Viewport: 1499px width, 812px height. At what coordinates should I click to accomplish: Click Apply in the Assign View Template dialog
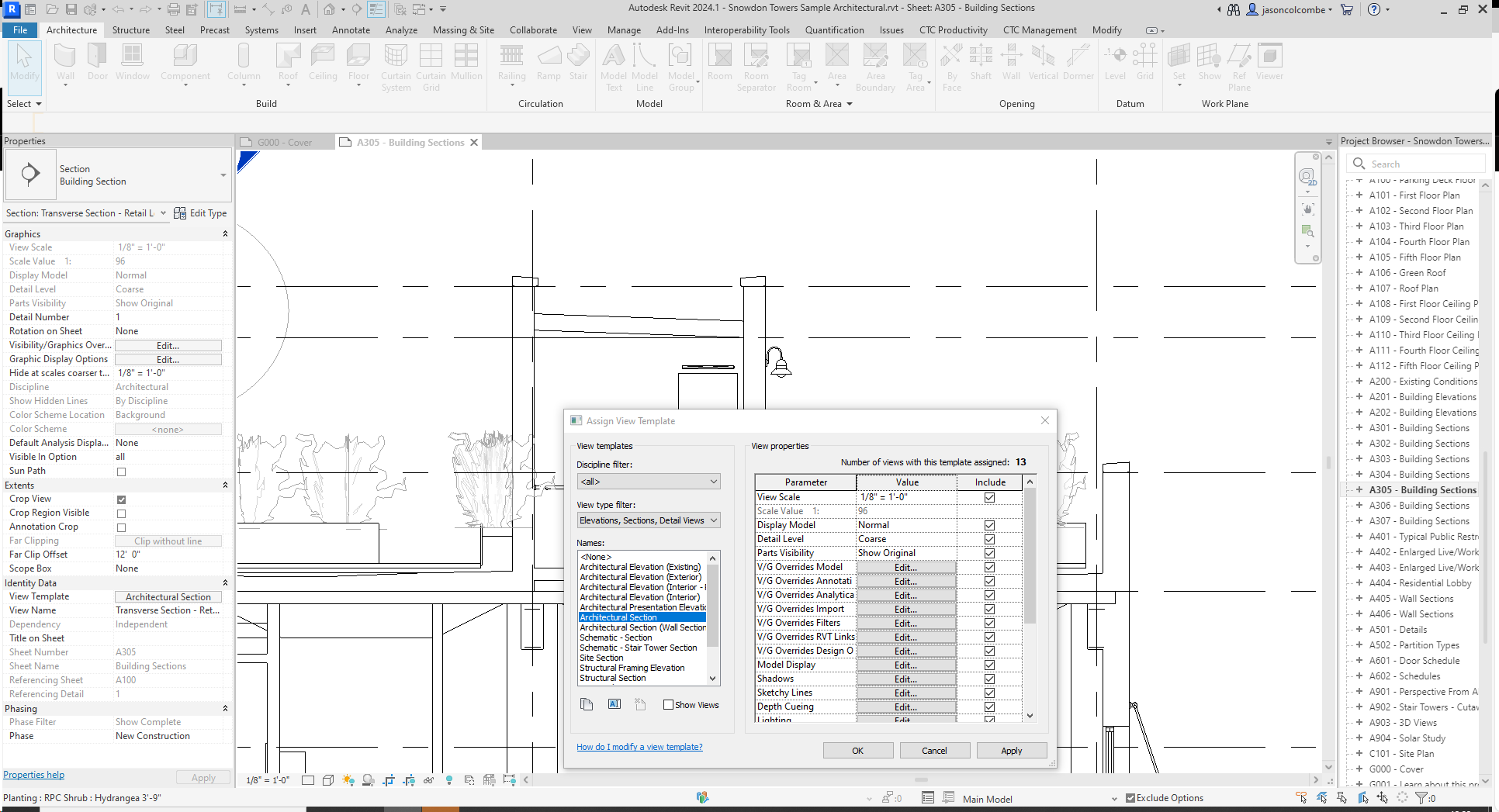pos(1011,750)
